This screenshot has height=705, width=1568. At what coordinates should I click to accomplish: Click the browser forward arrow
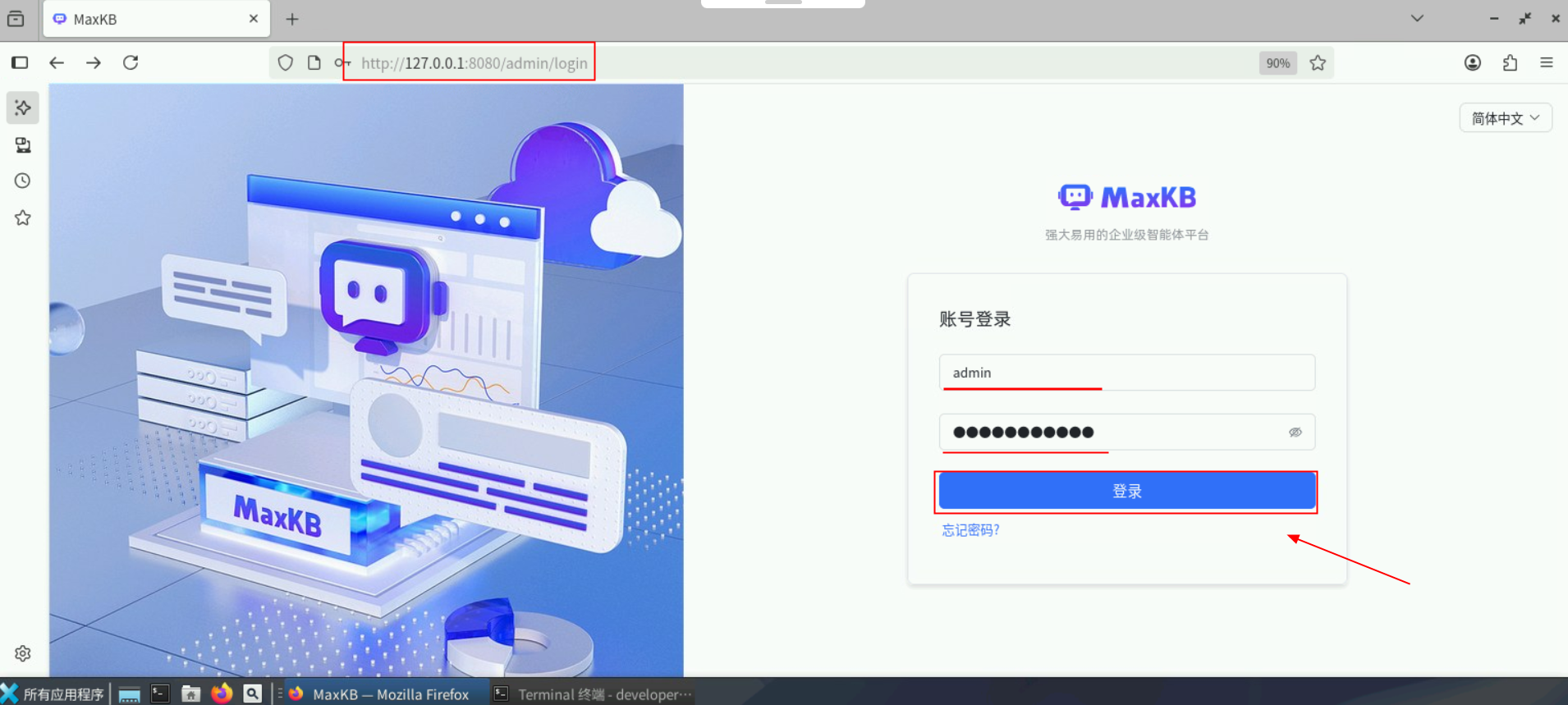94,63
